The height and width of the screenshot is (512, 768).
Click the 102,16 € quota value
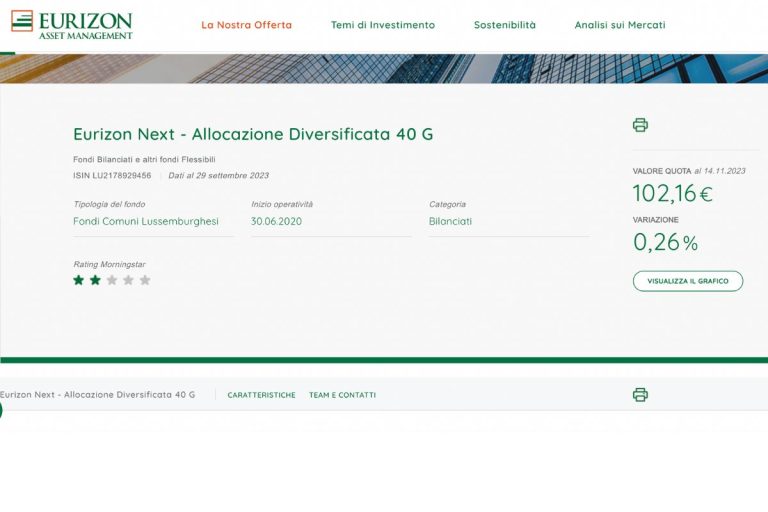tap(672, 193)
